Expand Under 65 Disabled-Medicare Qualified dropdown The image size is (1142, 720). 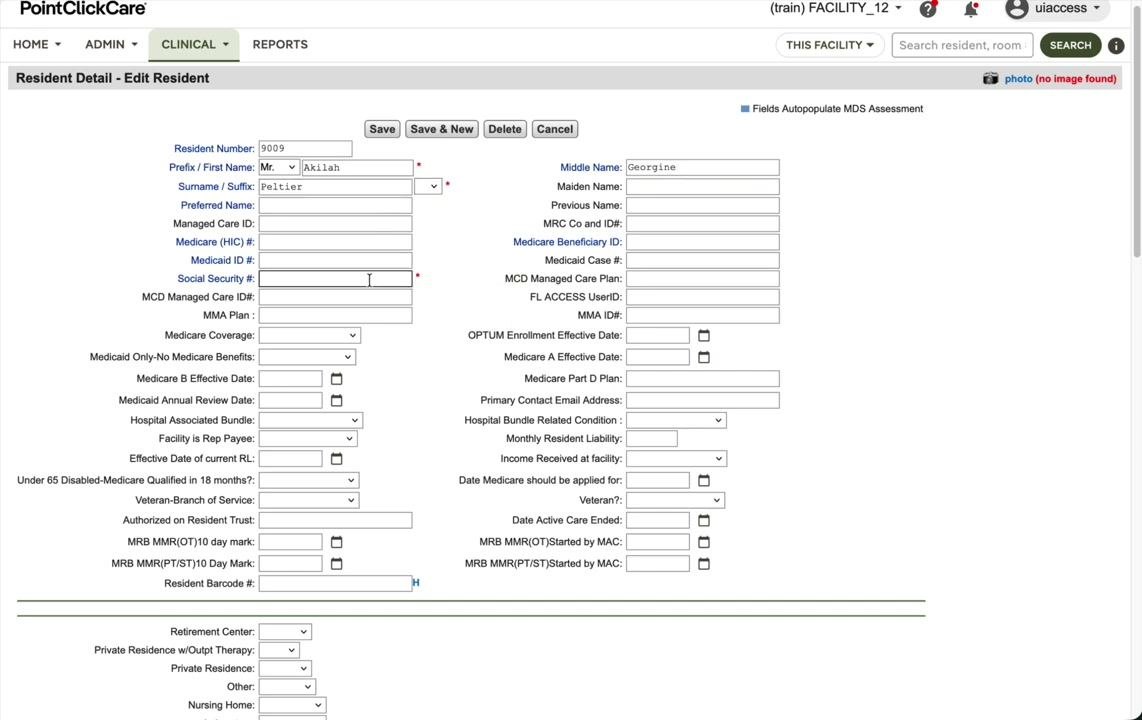309,480
